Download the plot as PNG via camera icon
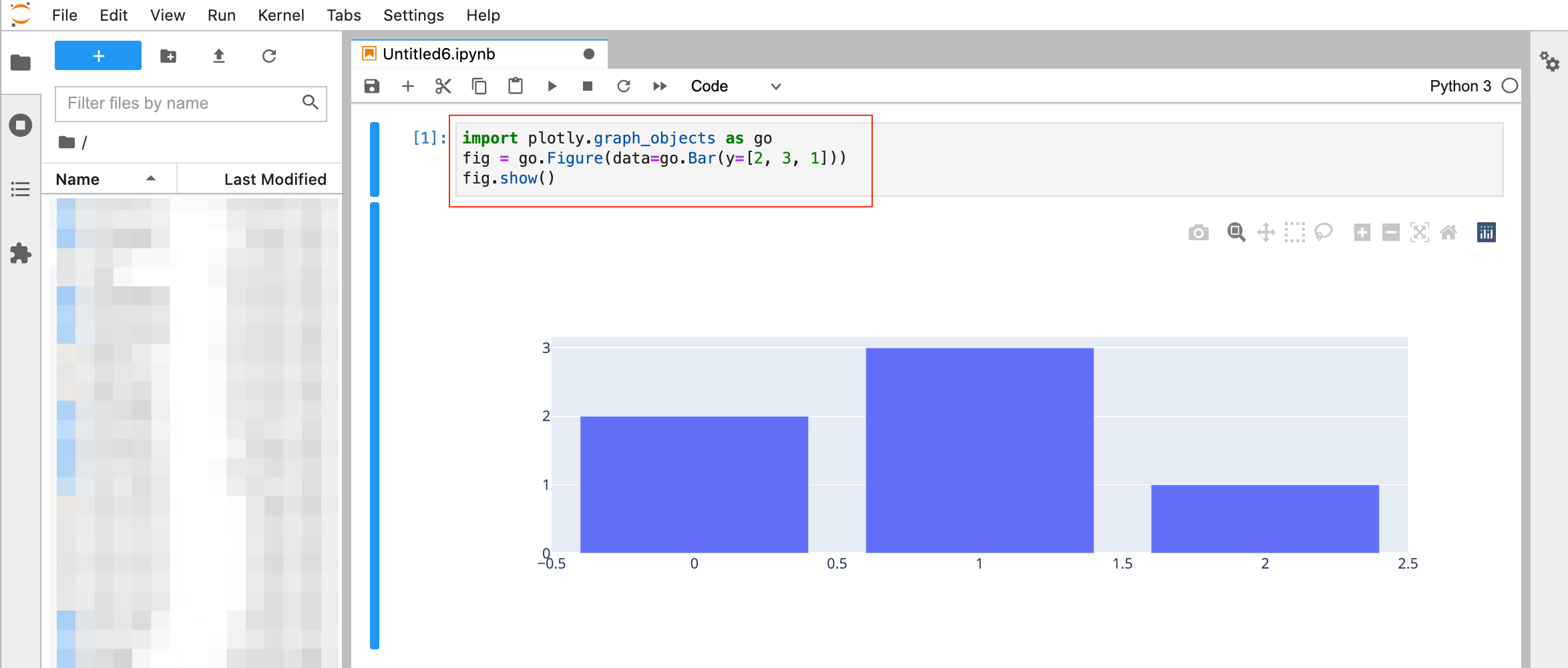The height and width of the screenshot is (668, 1568). click(x=1199, y=232)
